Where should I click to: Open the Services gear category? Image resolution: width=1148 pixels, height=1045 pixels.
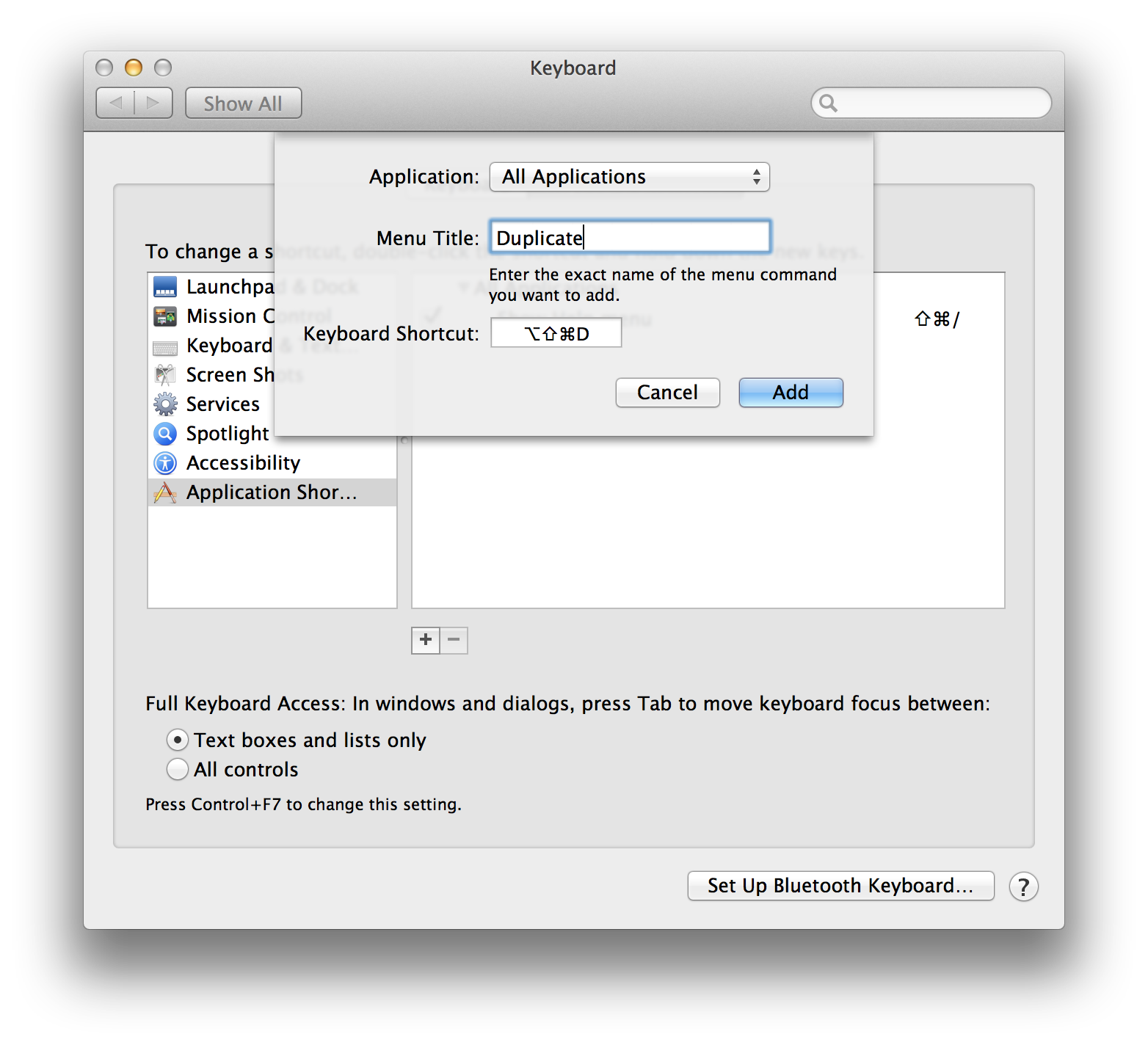tap(165, 404)
